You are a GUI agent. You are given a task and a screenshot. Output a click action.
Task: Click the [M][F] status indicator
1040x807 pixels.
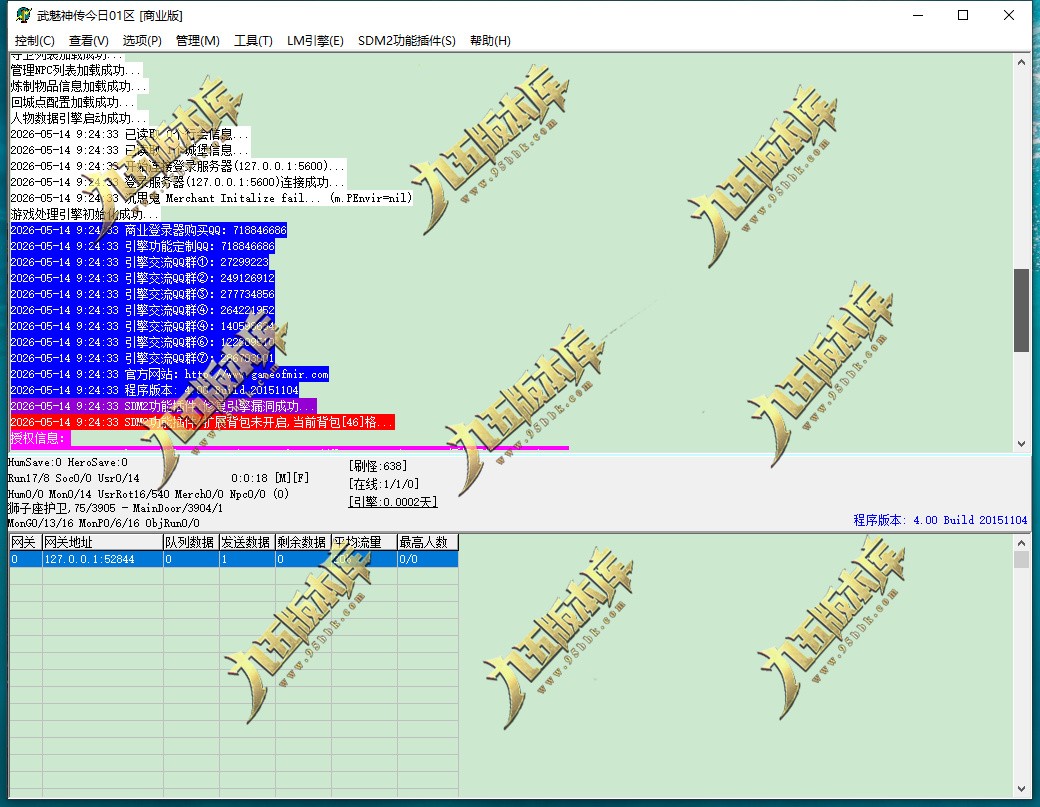tap(292, 478)
